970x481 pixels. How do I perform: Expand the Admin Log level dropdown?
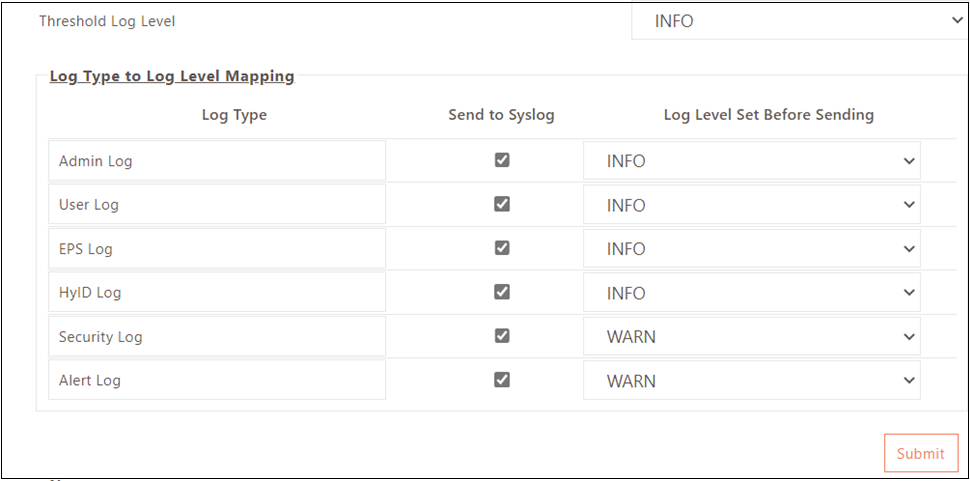752,161
